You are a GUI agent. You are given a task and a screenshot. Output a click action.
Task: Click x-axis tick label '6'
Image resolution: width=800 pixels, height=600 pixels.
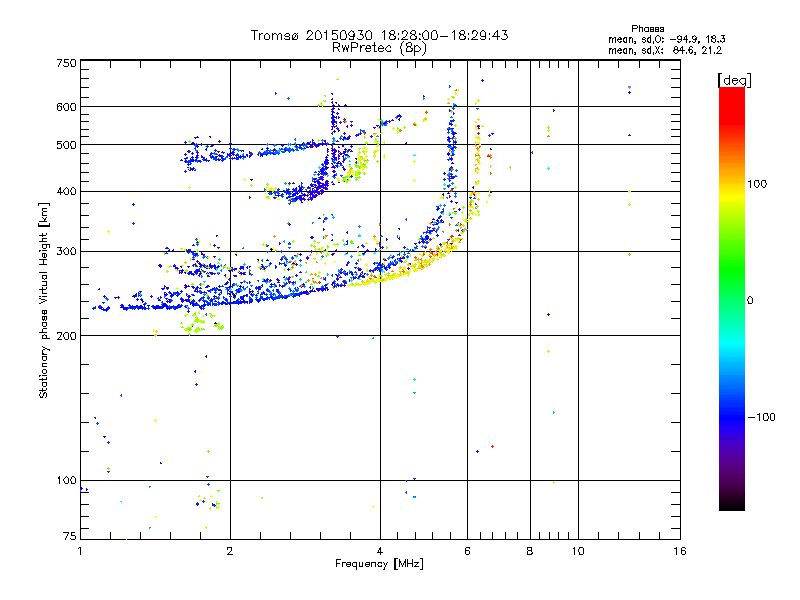[467, 551]
